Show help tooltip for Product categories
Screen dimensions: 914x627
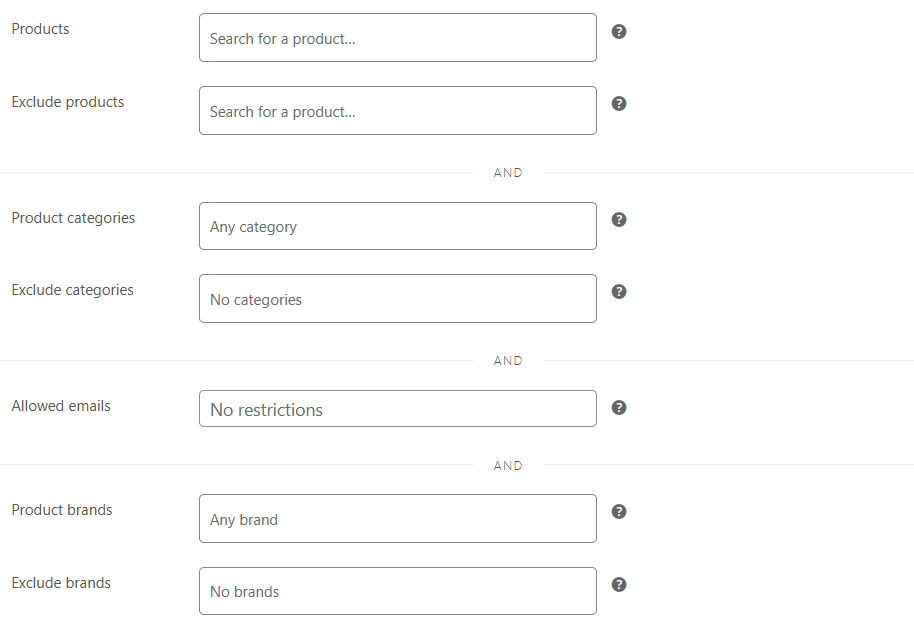pyautogui.click(x=619, y=220)
